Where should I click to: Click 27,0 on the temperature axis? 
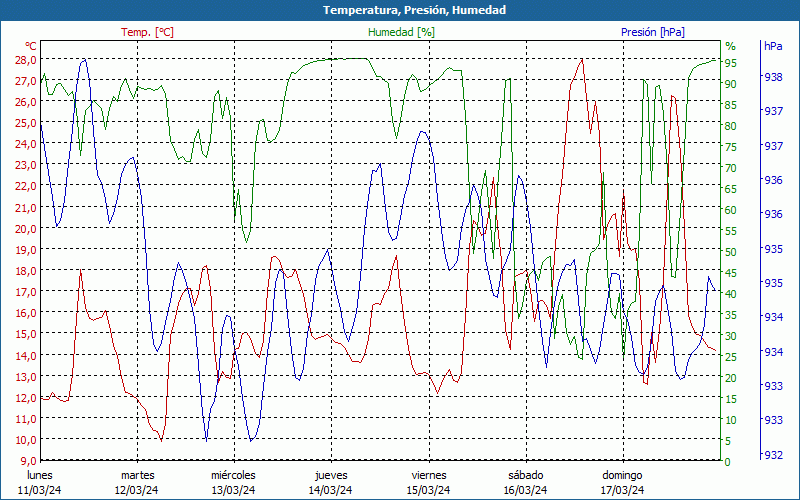coord(26,81)
